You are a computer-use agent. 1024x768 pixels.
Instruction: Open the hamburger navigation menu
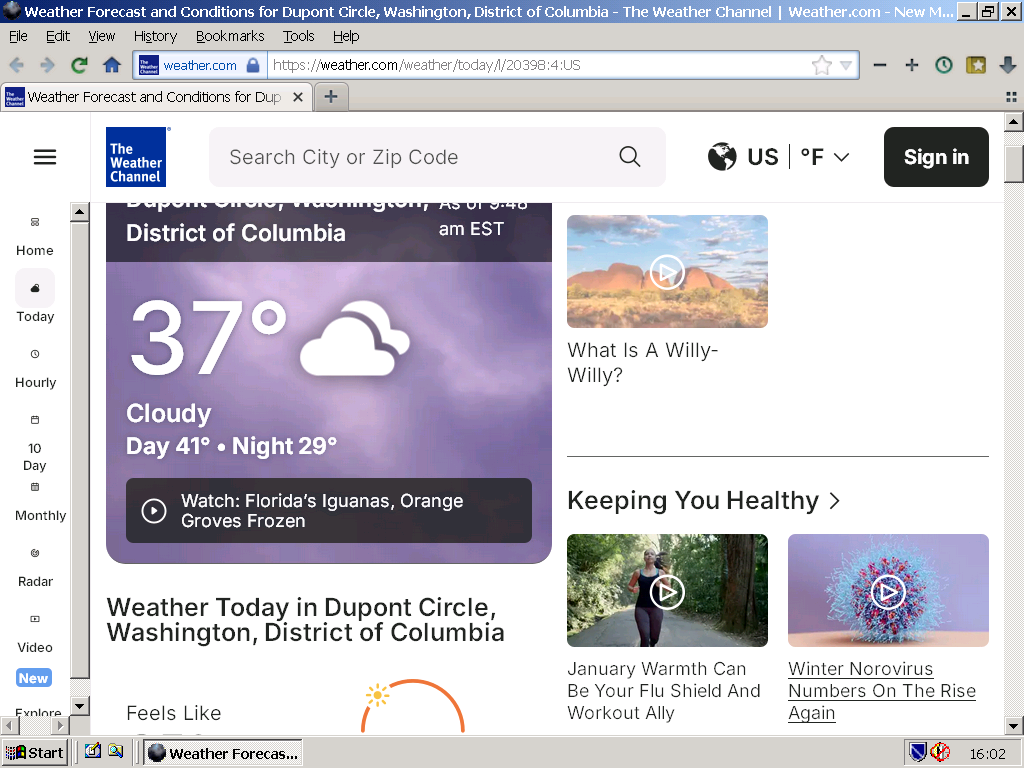click(45, 157)
